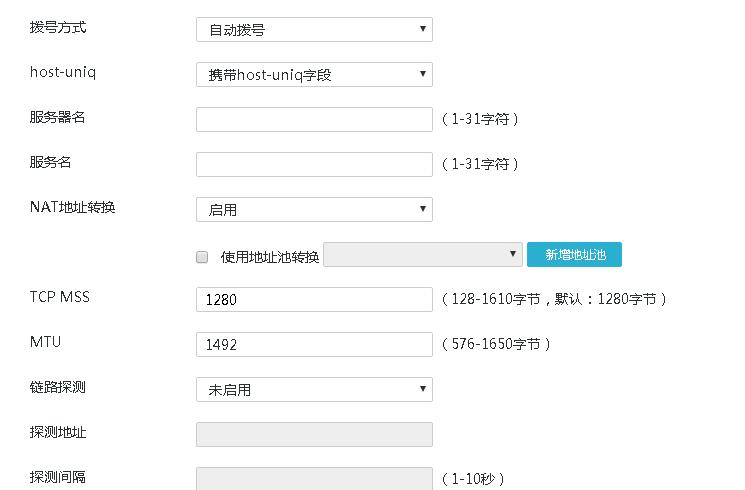
Task: Click the 拨号方式 field label
Action: coord(58,27)
